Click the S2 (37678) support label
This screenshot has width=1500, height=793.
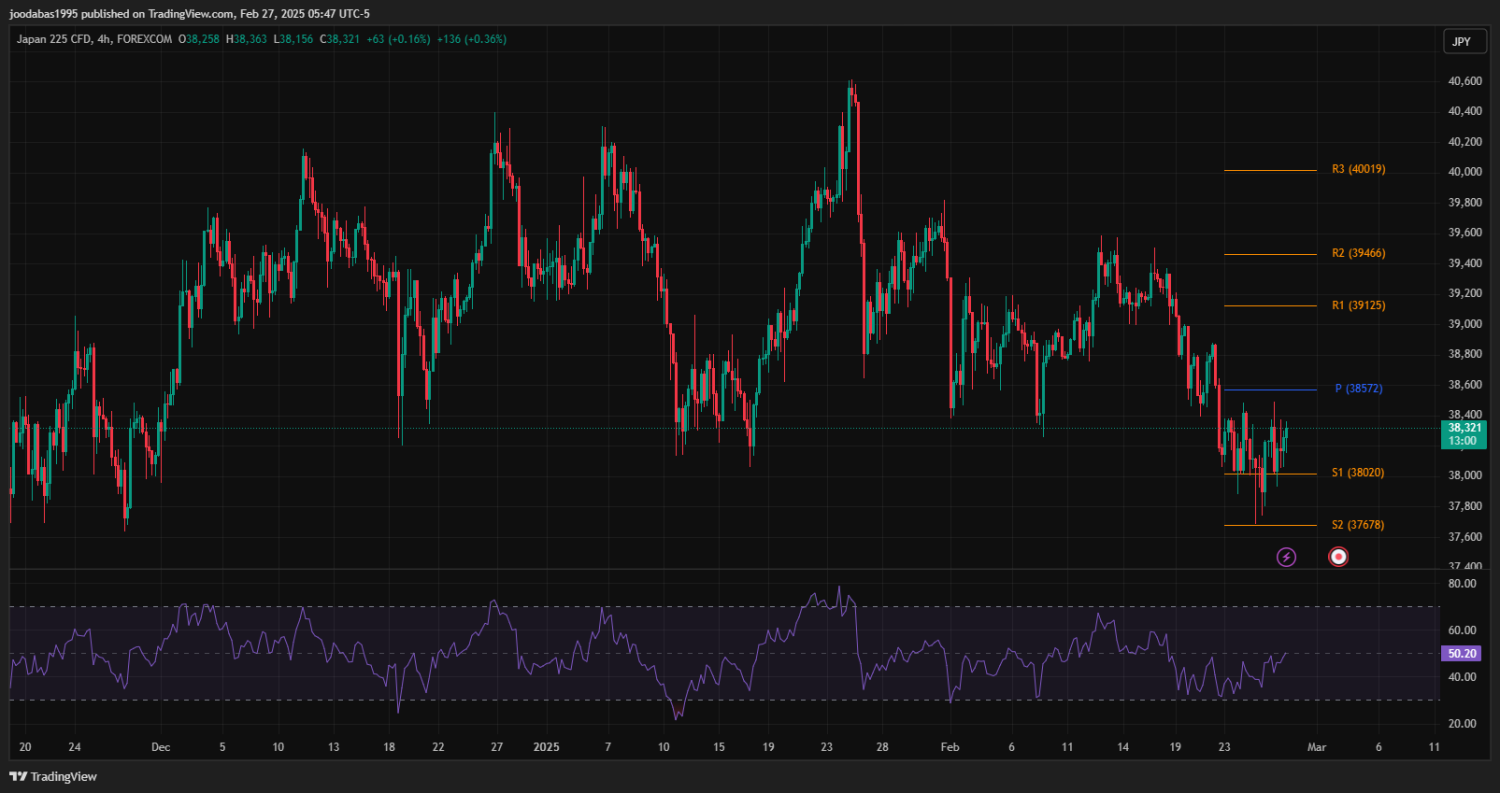point(1358,525)
